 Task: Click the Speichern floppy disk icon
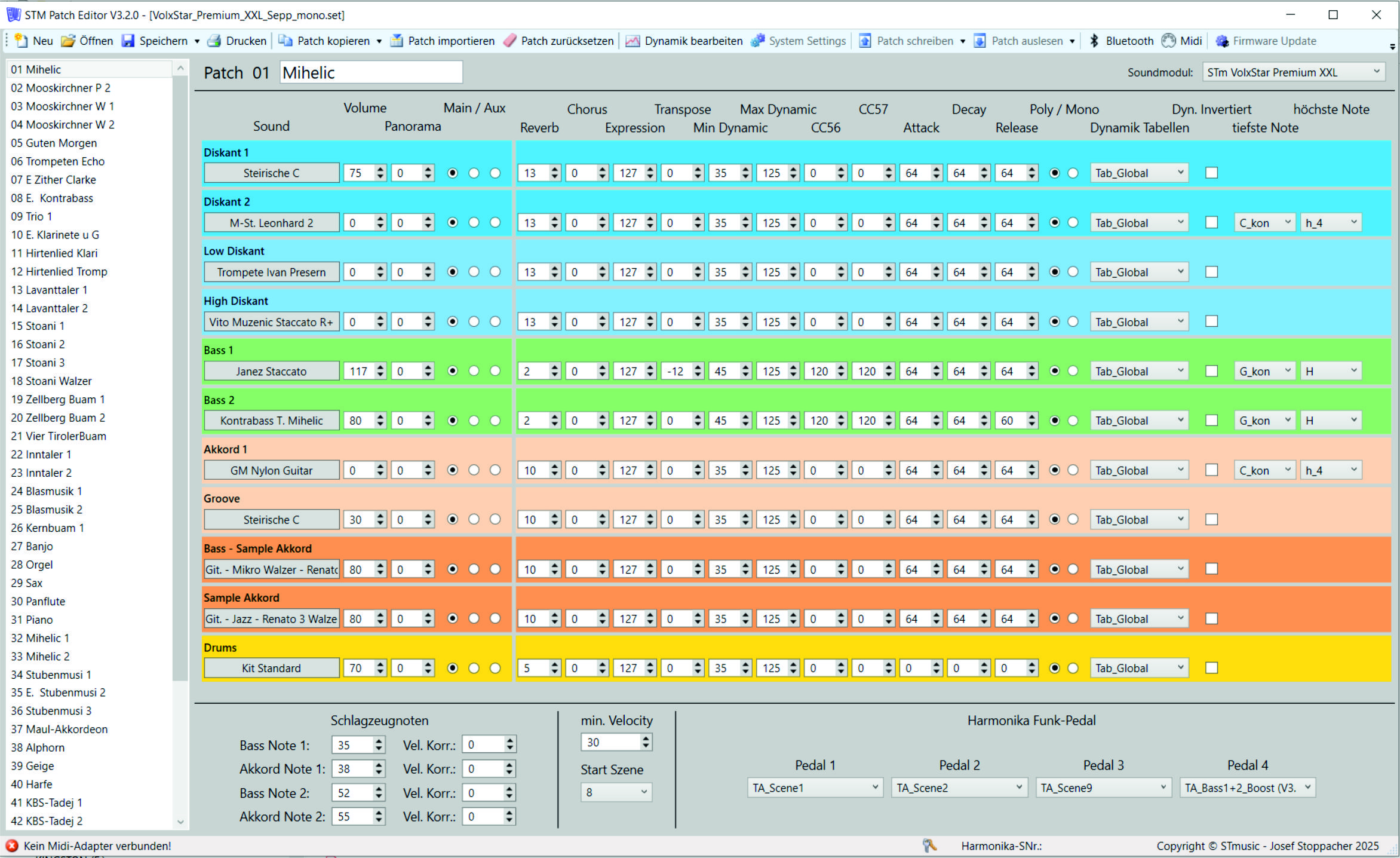tap(128, 41)
